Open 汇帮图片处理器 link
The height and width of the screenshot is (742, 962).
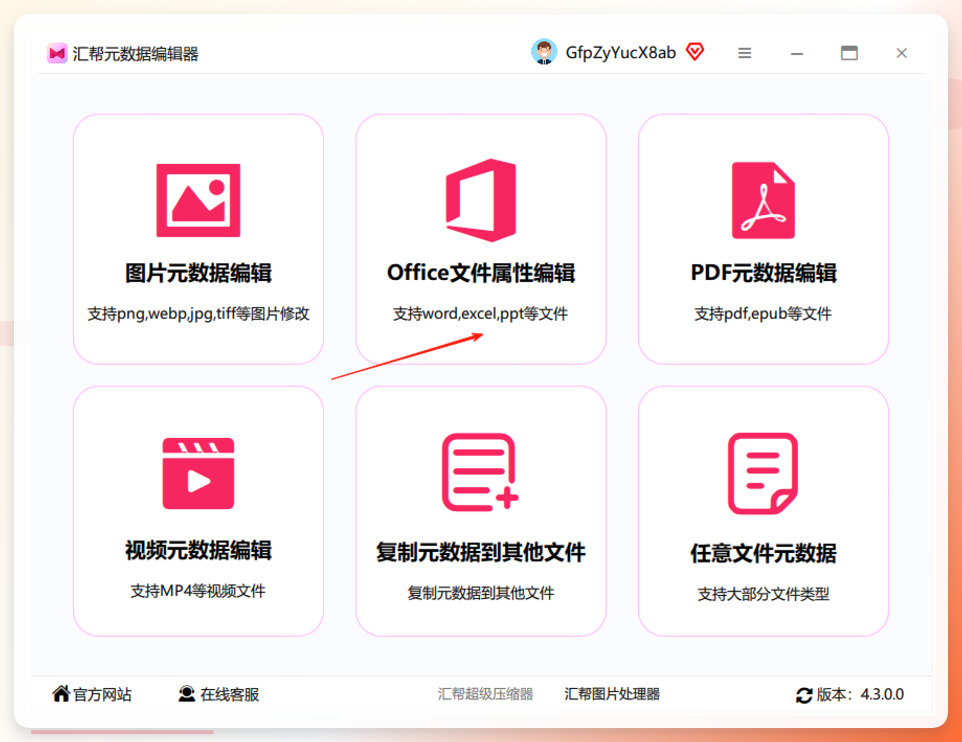[x=612, y=694]
